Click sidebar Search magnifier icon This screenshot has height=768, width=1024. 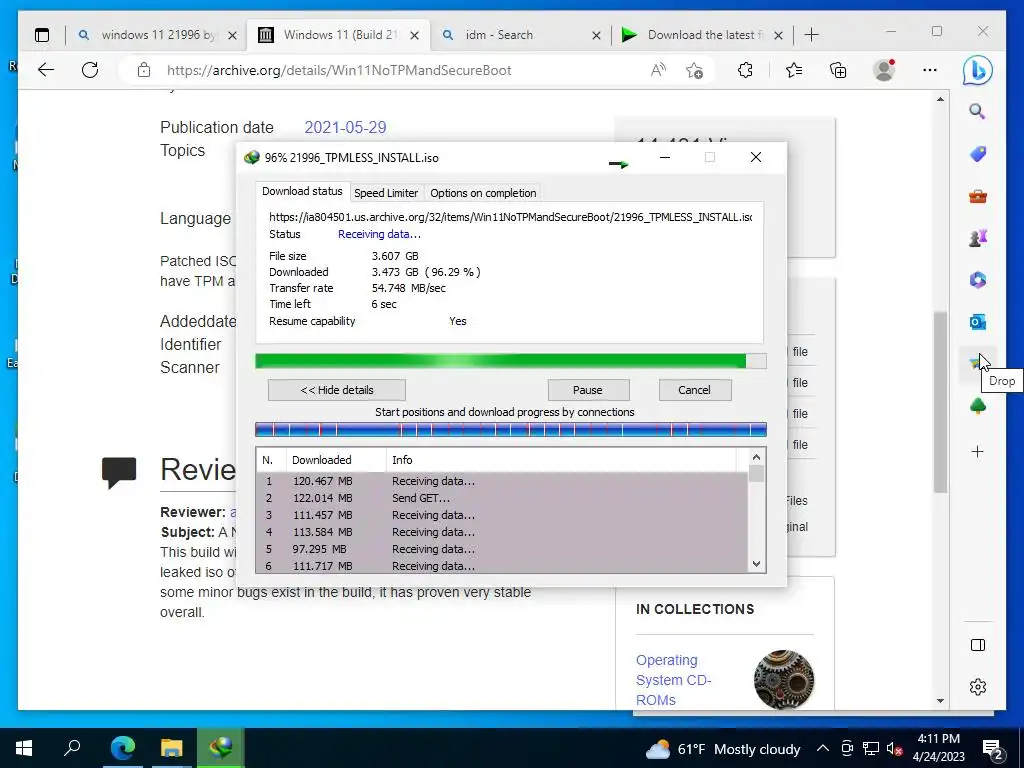(977, 111)
